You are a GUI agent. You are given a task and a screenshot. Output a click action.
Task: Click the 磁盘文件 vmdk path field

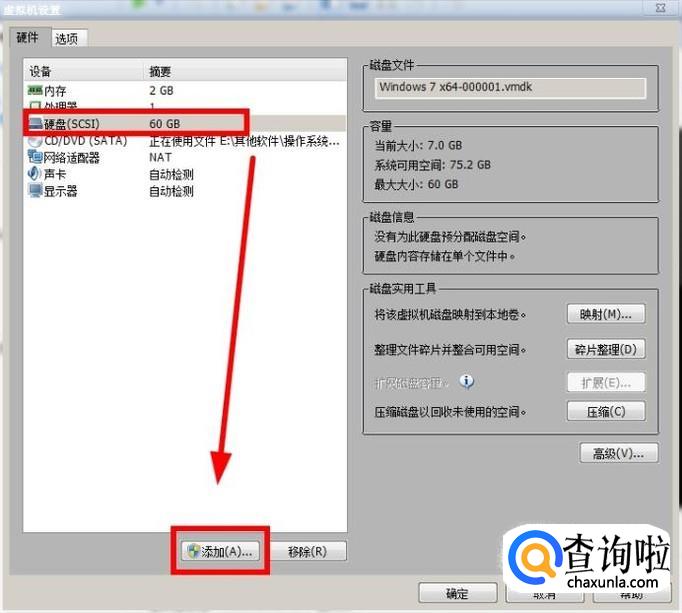[x=510, y=87]
